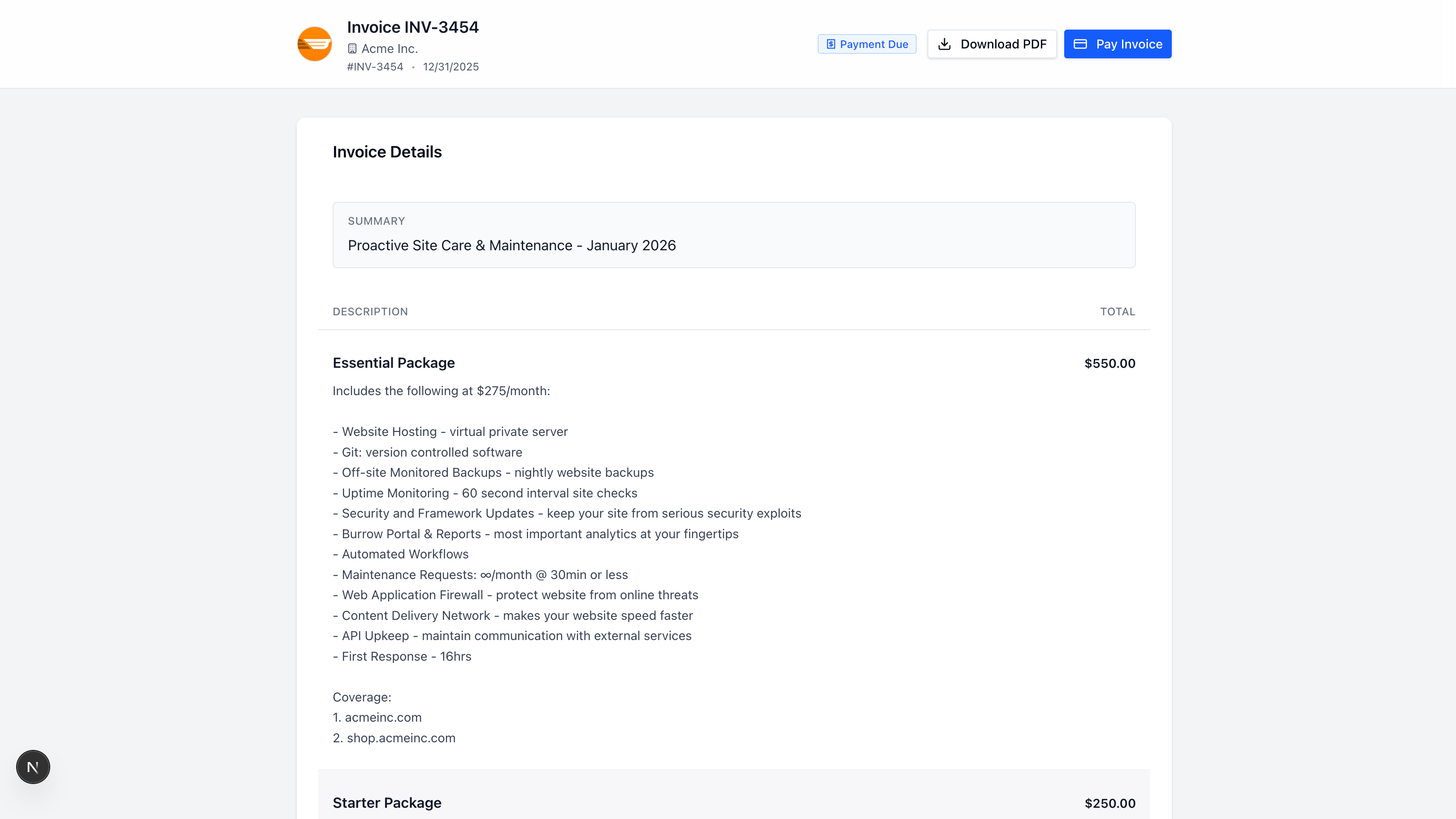Click the TOTAL column header

click(1118, 312)
